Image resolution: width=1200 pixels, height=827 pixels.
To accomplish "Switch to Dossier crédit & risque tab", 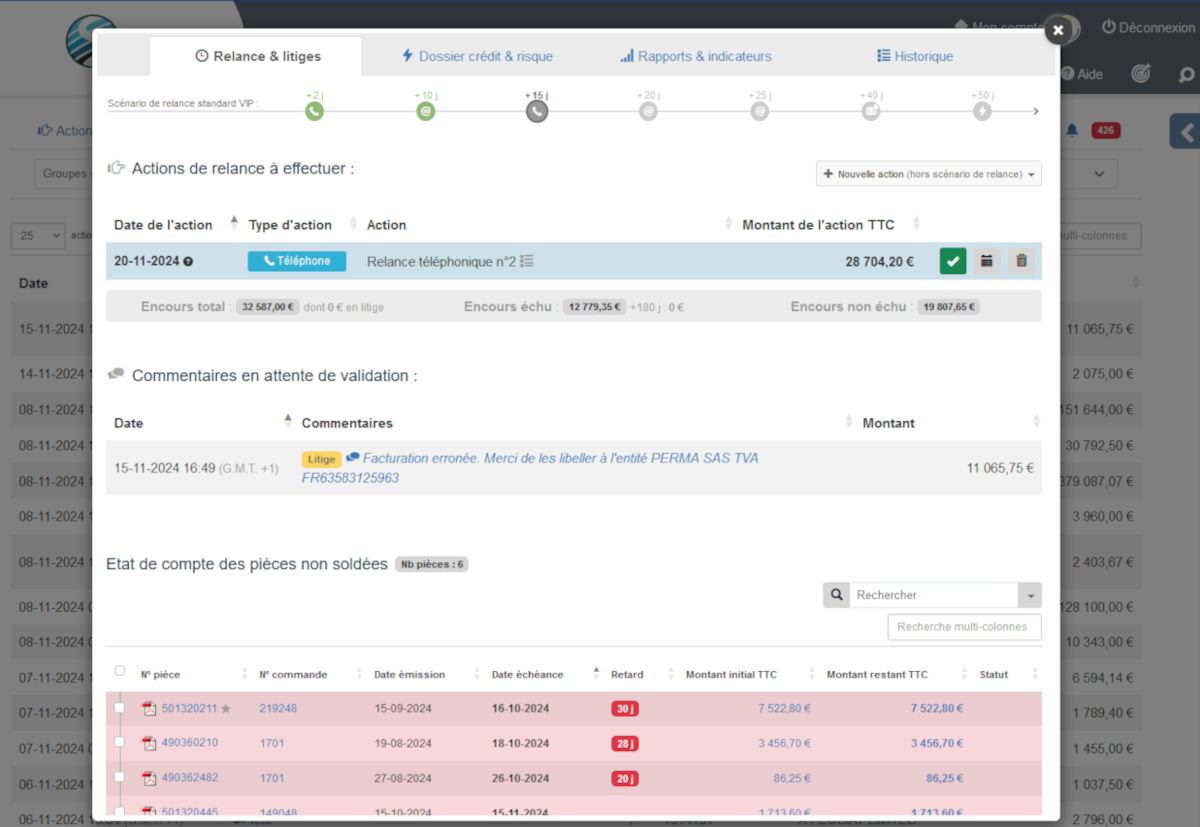I will tap(476, 56).
